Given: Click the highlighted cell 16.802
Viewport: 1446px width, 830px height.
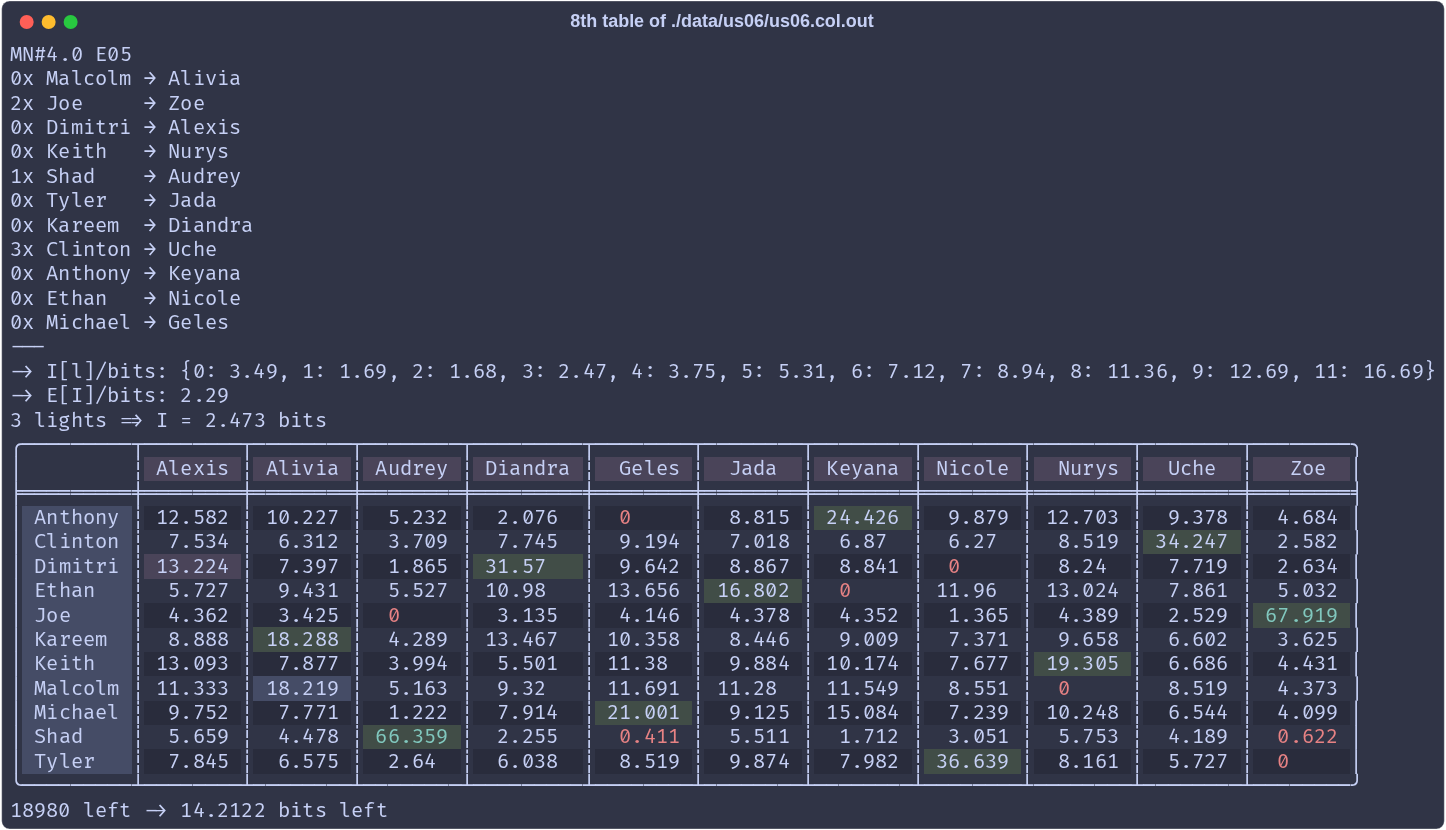Looking at the screenshot, I should click(753, 590).
